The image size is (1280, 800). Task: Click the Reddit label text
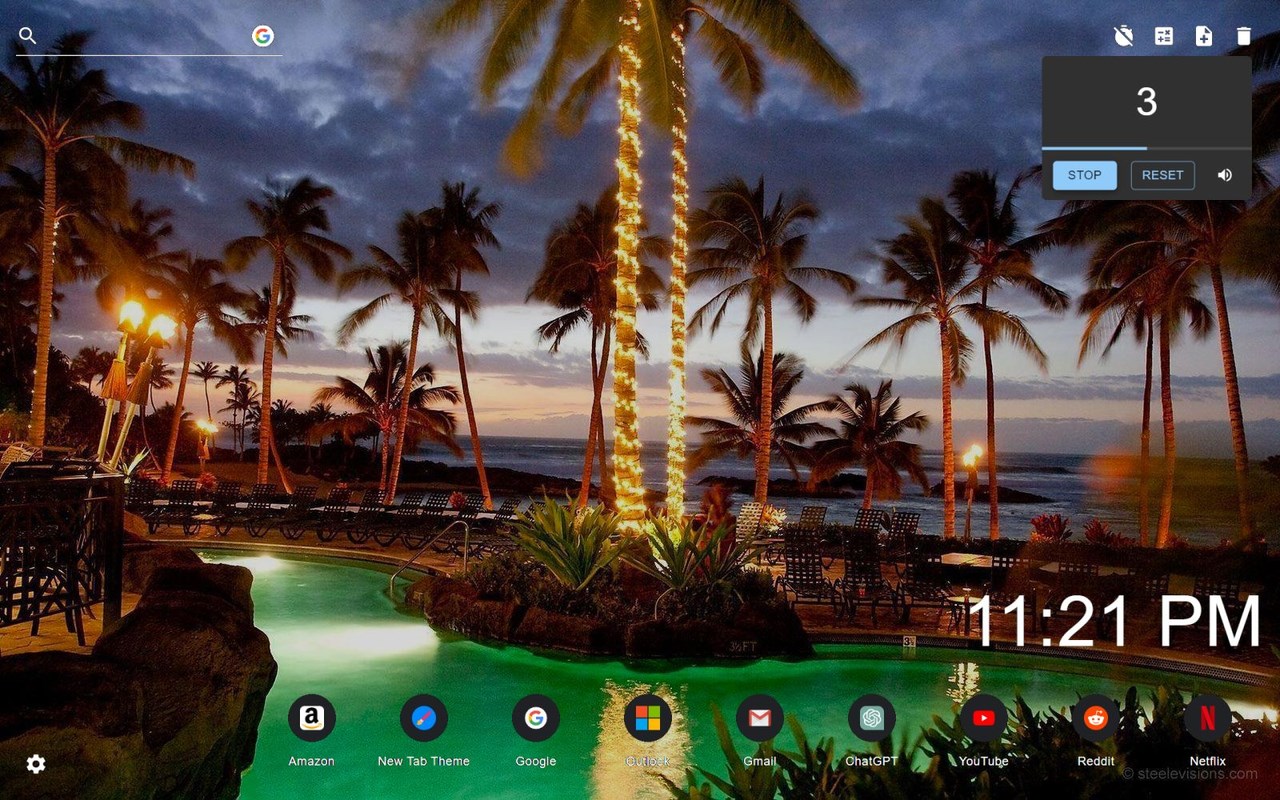point(1096,761)
